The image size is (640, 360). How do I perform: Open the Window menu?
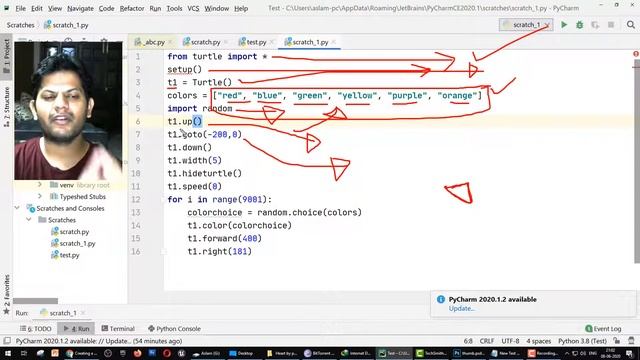[216, 8]
